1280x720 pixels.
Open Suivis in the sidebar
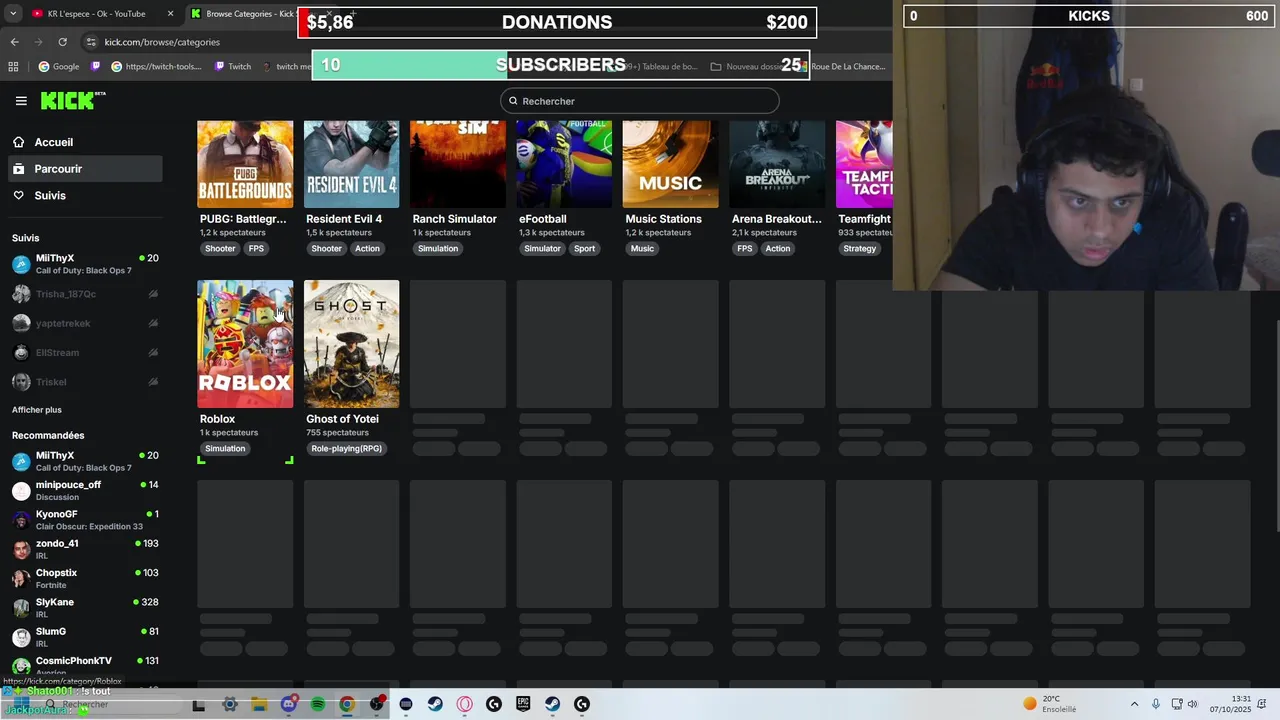click(x=85, y=195)
